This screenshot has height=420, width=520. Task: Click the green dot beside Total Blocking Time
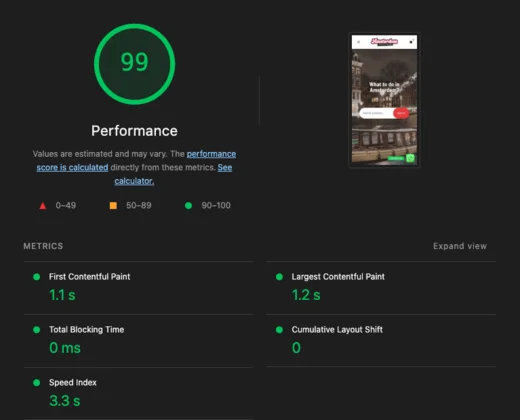click(37, 330)
